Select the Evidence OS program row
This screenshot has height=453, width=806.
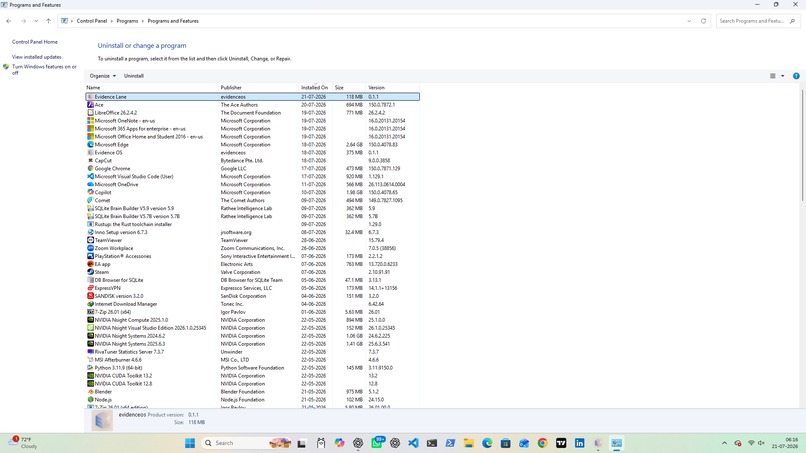[252, 153]
